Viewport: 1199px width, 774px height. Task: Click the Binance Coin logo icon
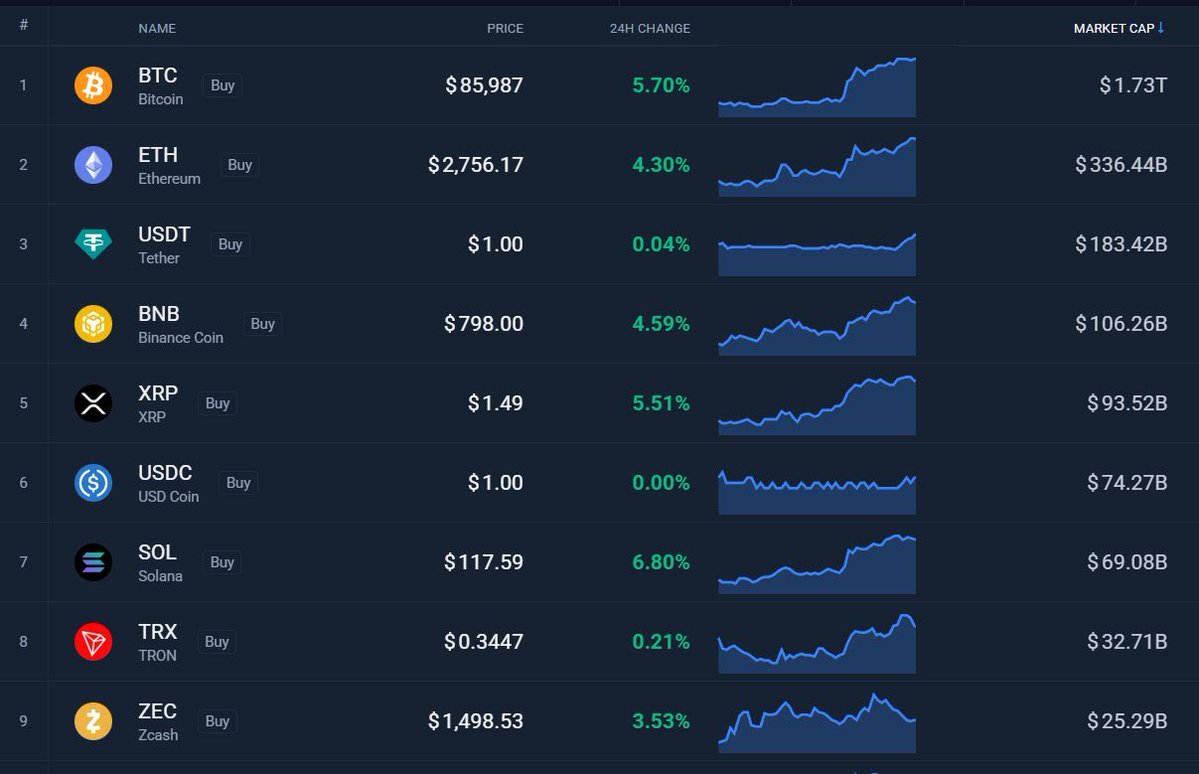(93, 324)
